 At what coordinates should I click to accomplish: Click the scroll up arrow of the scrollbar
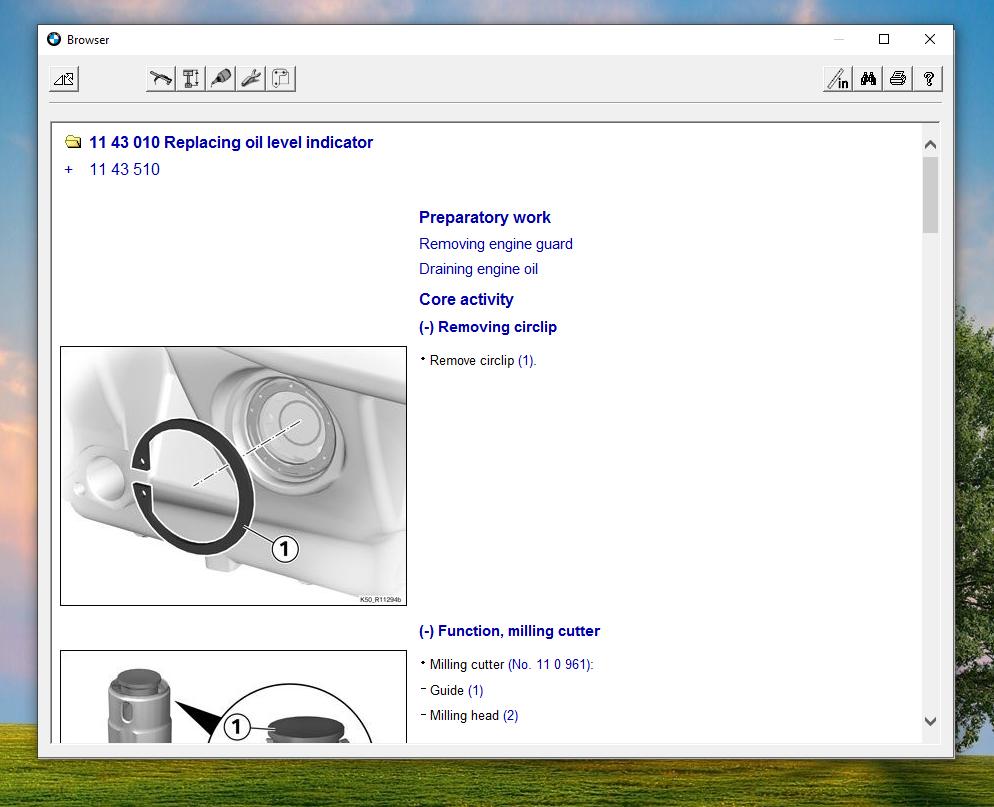tap(930, 144)
